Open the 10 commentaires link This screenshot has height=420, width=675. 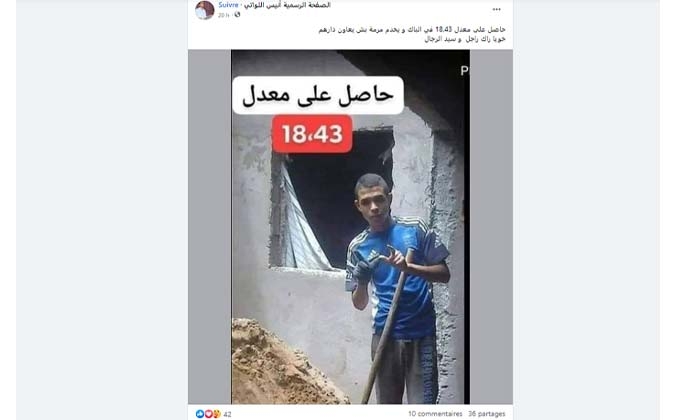[x=435, y=414]
